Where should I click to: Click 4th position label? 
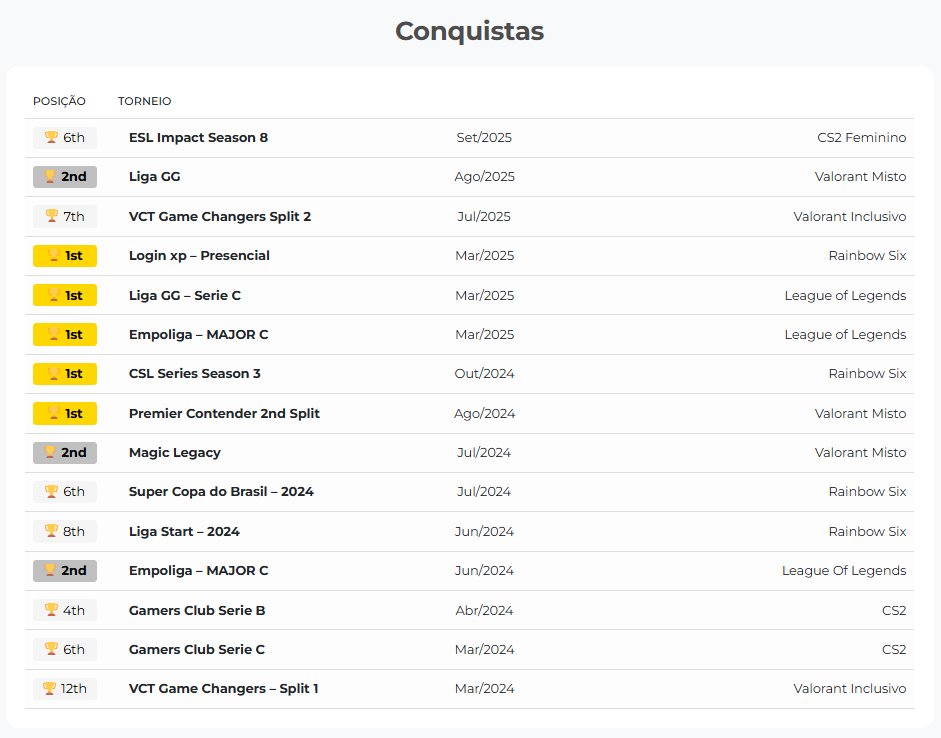pyautogui.click(x=74, y=610)
